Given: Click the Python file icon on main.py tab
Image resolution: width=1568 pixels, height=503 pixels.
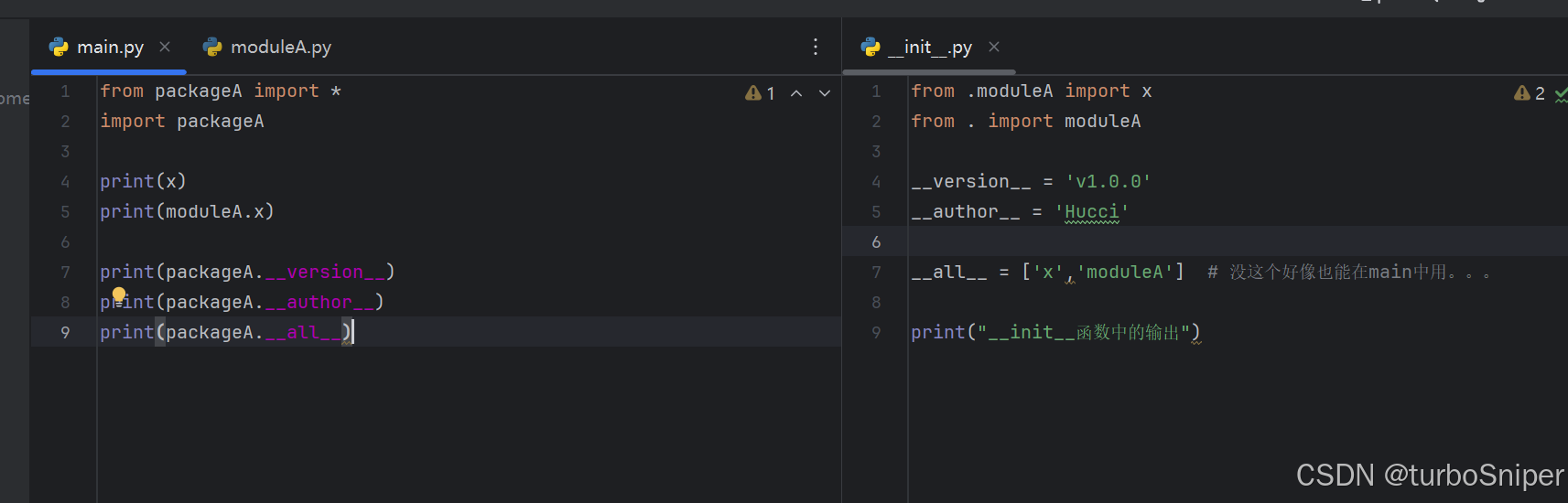Looking at the screenshot, I should click(x=59, y=47).
